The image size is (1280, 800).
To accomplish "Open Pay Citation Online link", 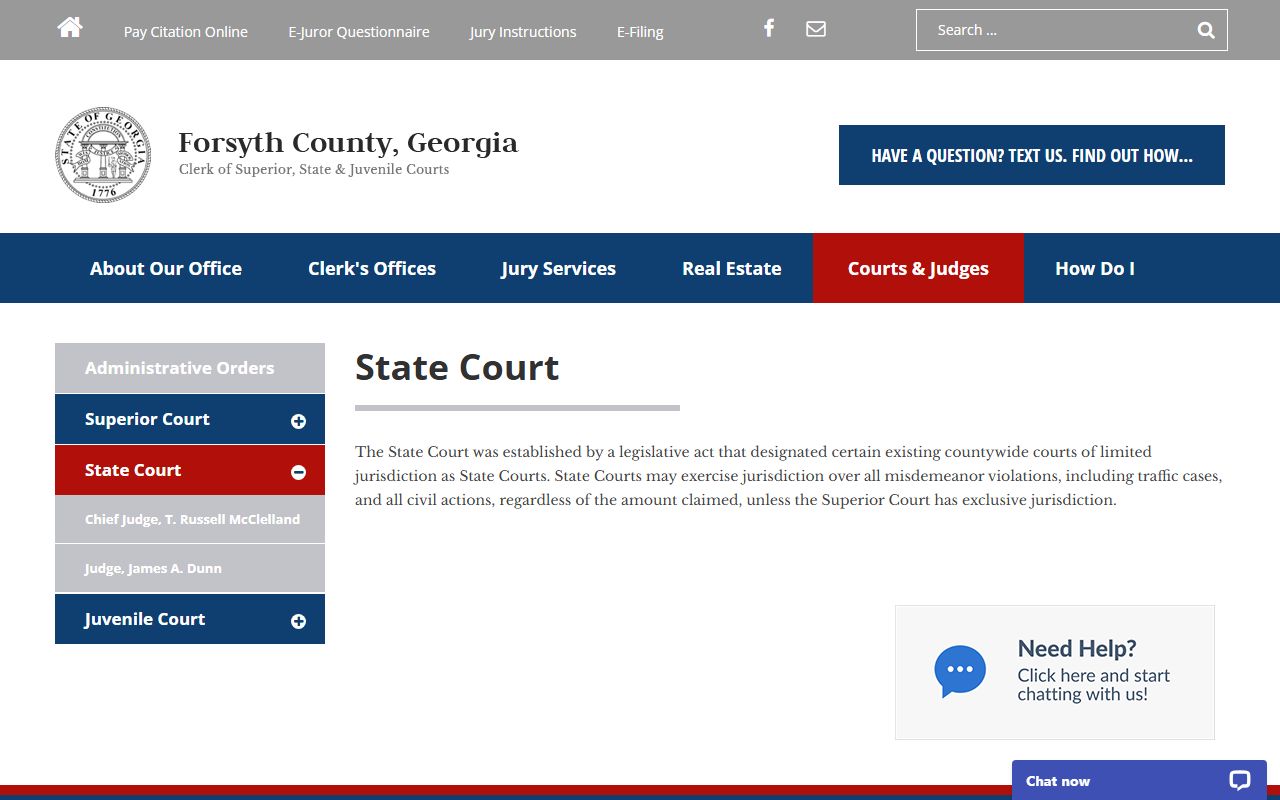I will coord(186,32).
